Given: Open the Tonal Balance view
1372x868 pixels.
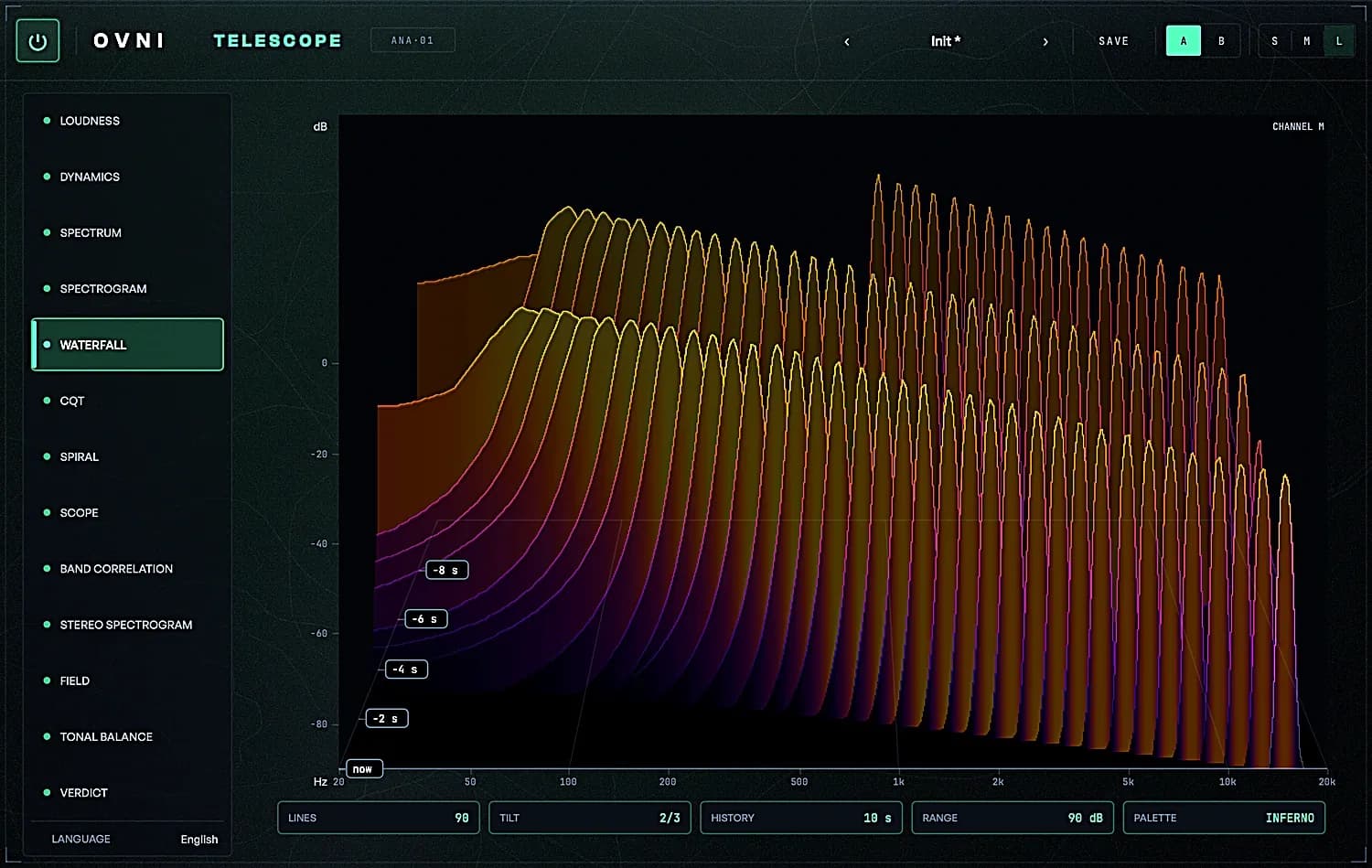Looking at the screenshot, I should (x=127, y=736).
